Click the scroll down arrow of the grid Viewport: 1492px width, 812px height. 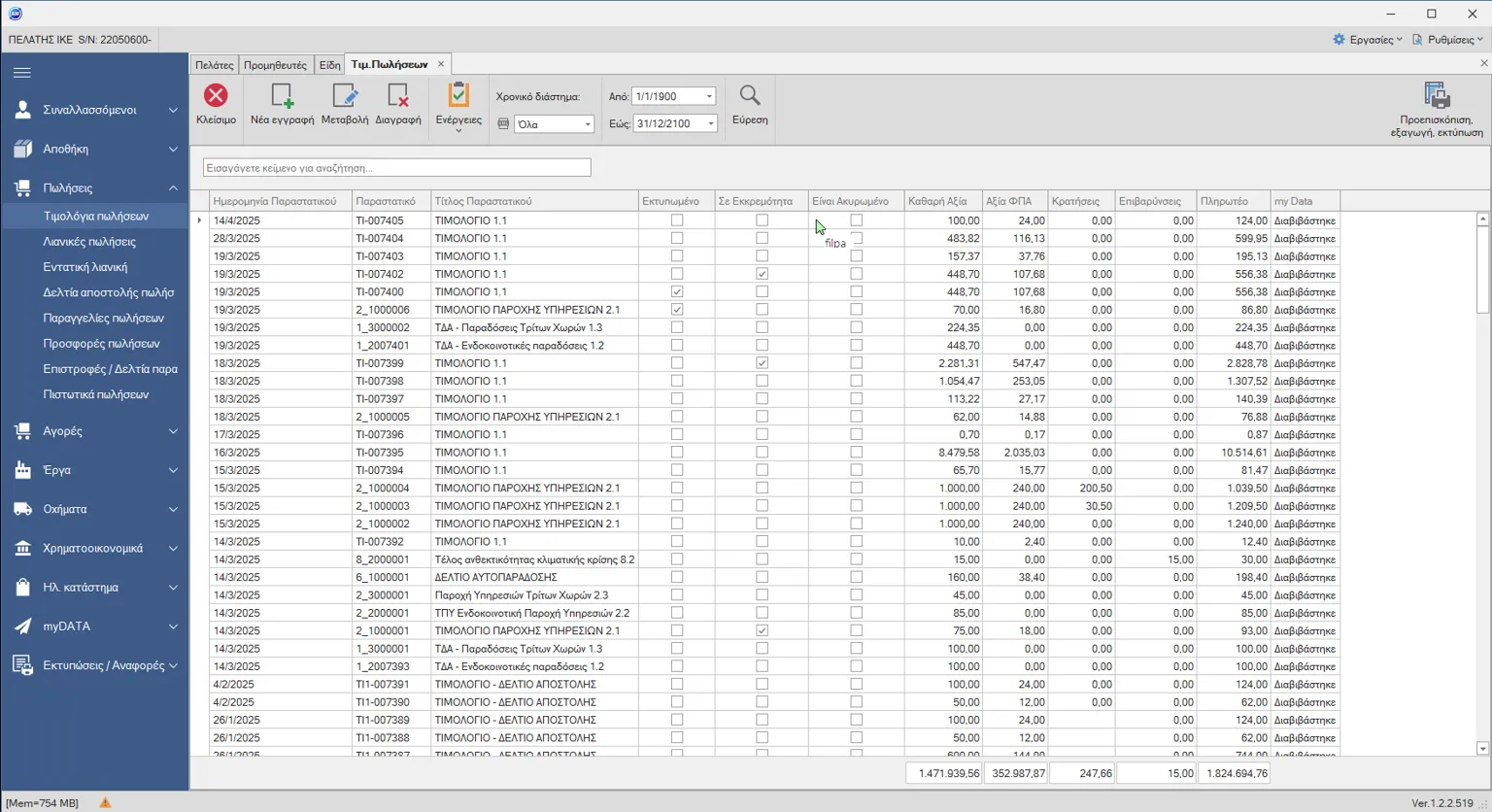1482,749
